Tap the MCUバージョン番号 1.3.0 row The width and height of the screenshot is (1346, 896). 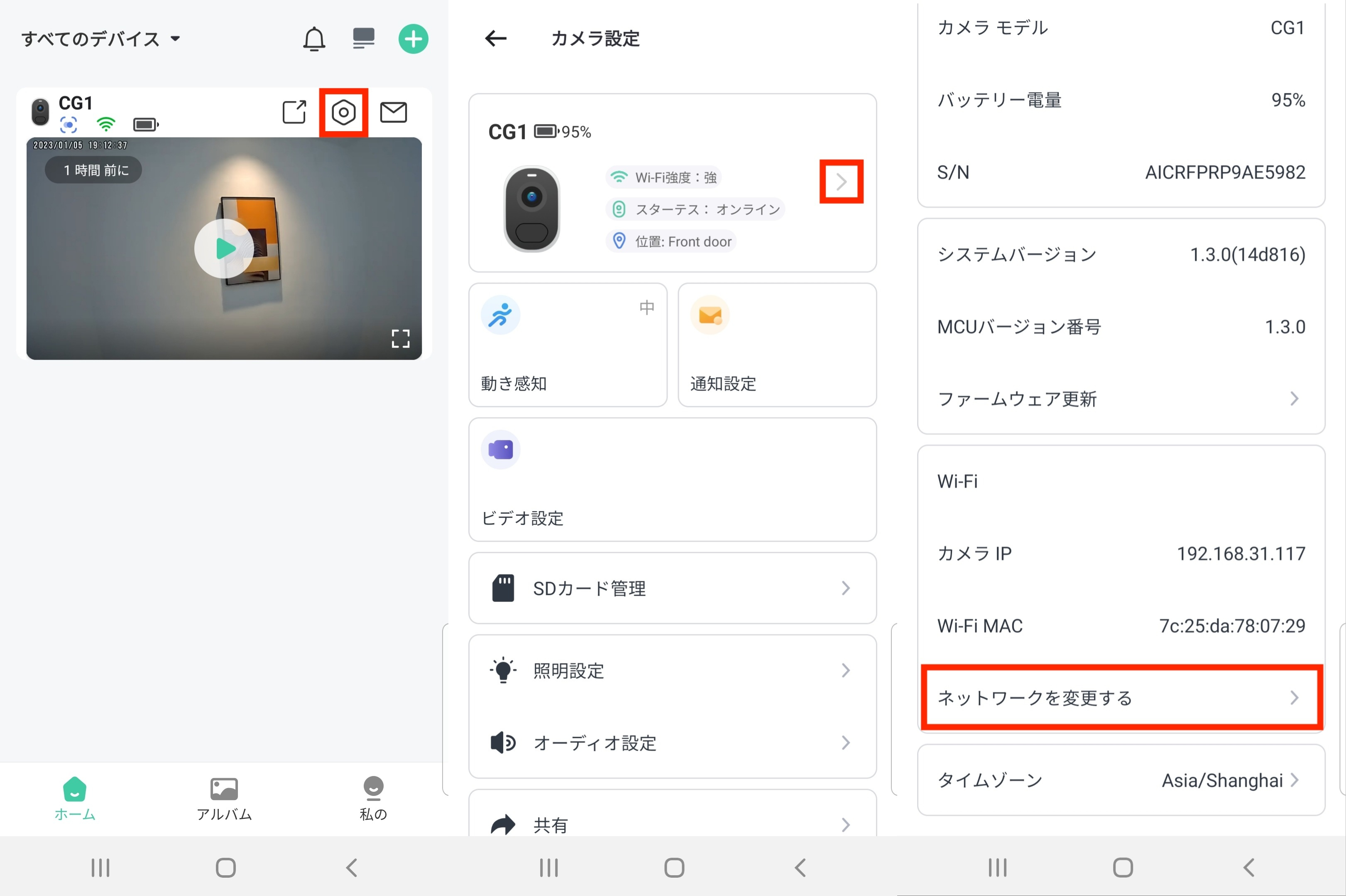pos(1121,327)
